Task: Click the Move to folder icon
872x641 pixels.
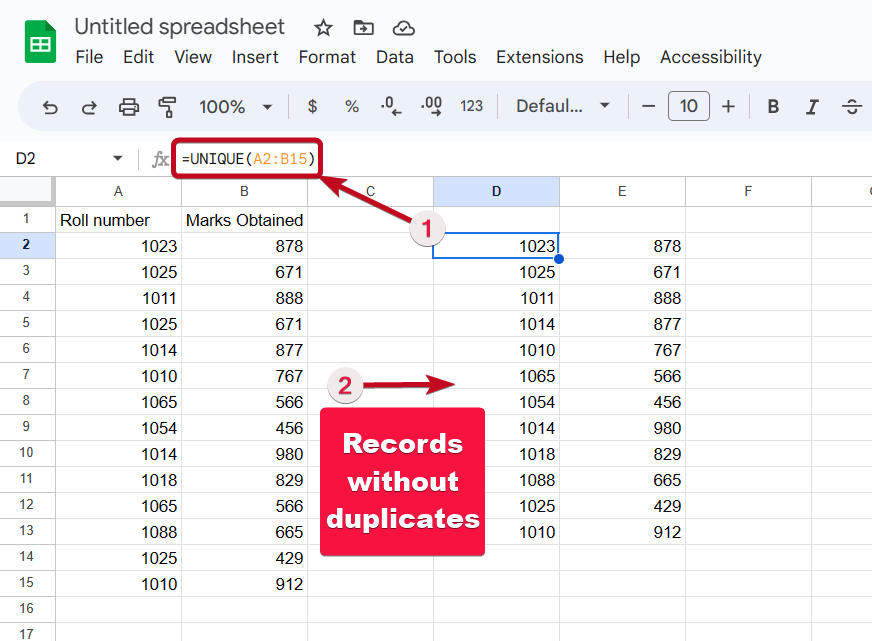Action: tap(363, 27)
